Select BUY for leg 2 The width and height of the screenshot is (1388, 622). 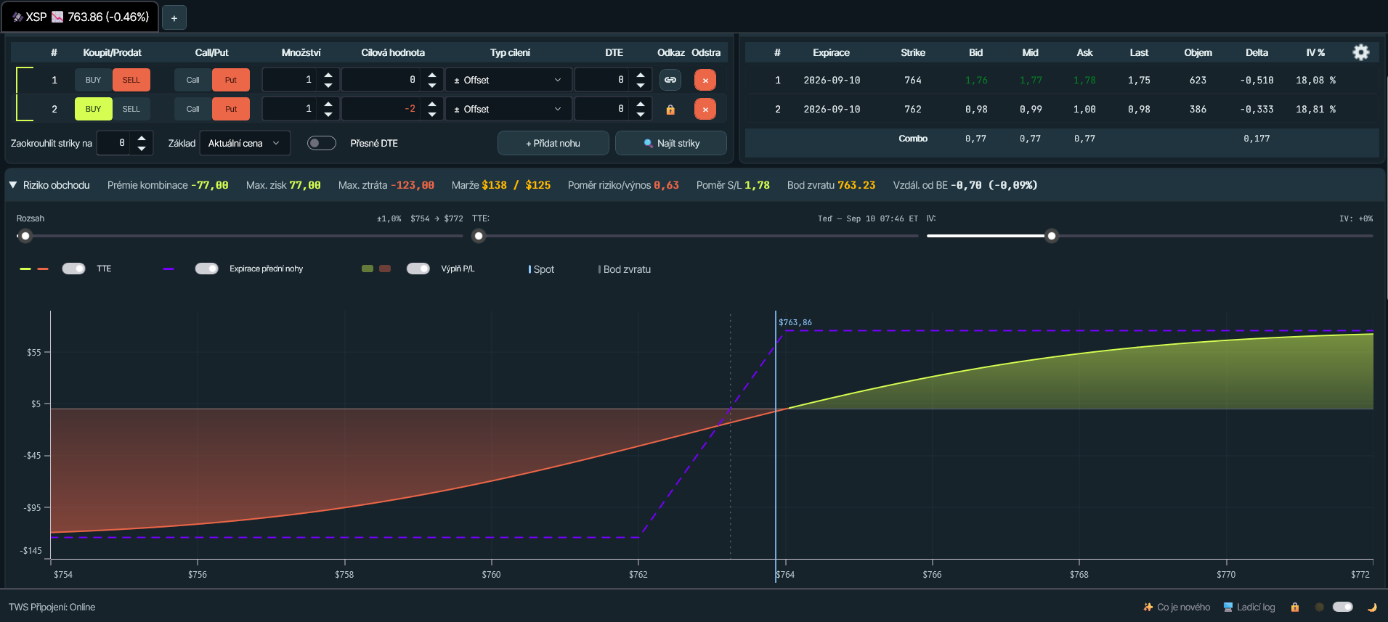pos(93,109)
